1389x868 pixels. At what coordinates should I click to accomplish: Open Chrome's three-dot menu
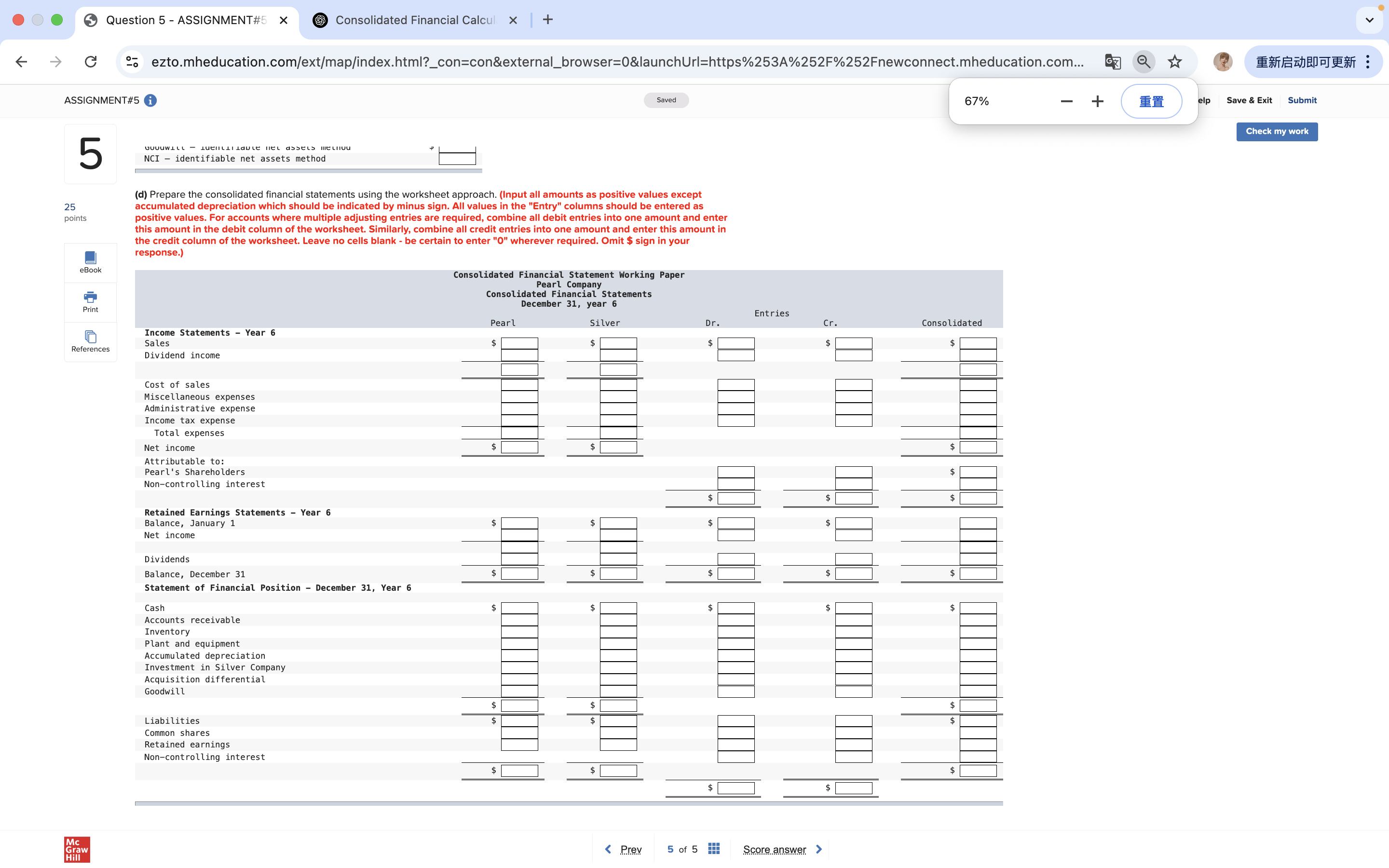[1368, 62]
